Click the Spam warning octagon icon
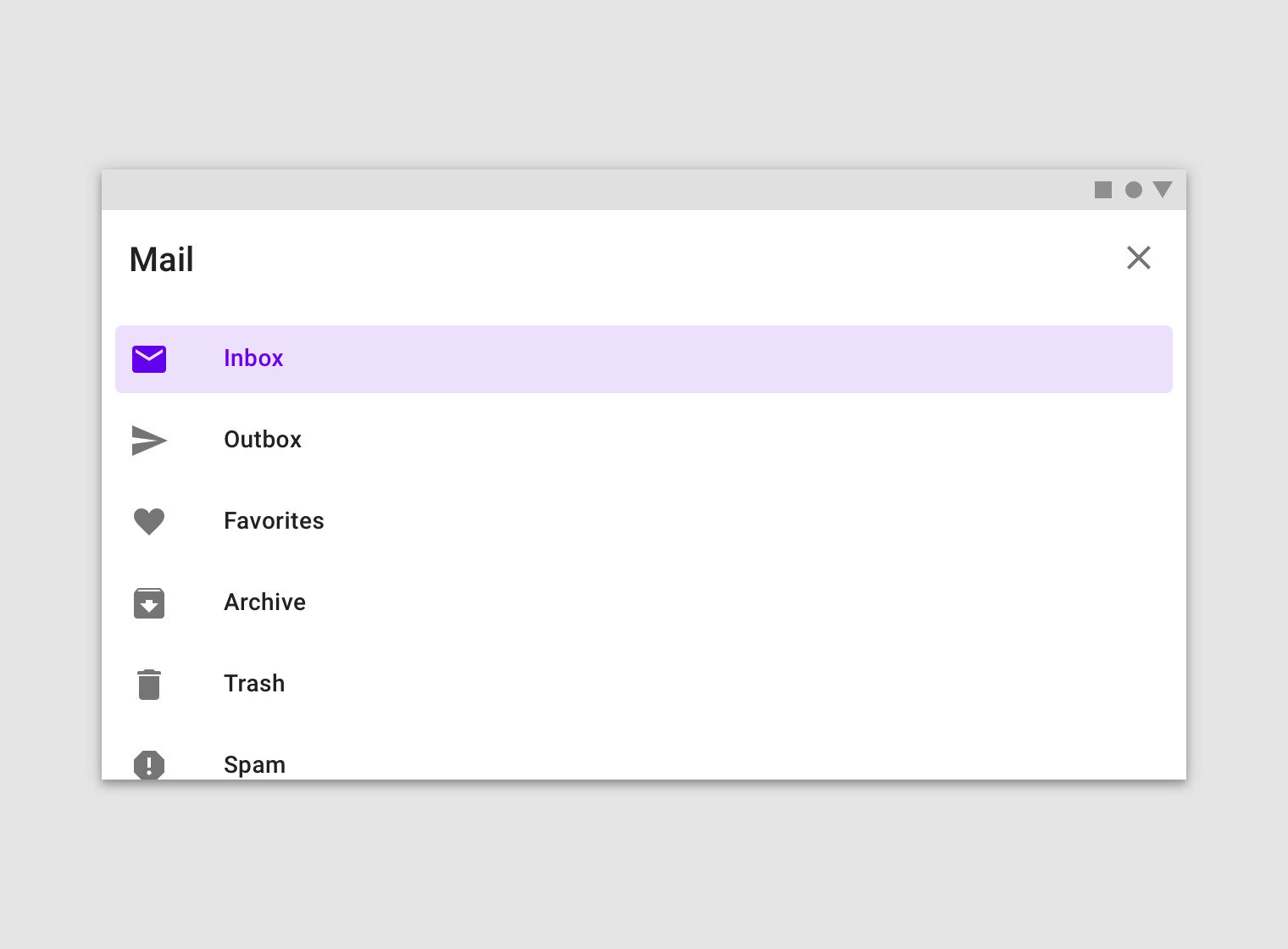 click(149, 765)
